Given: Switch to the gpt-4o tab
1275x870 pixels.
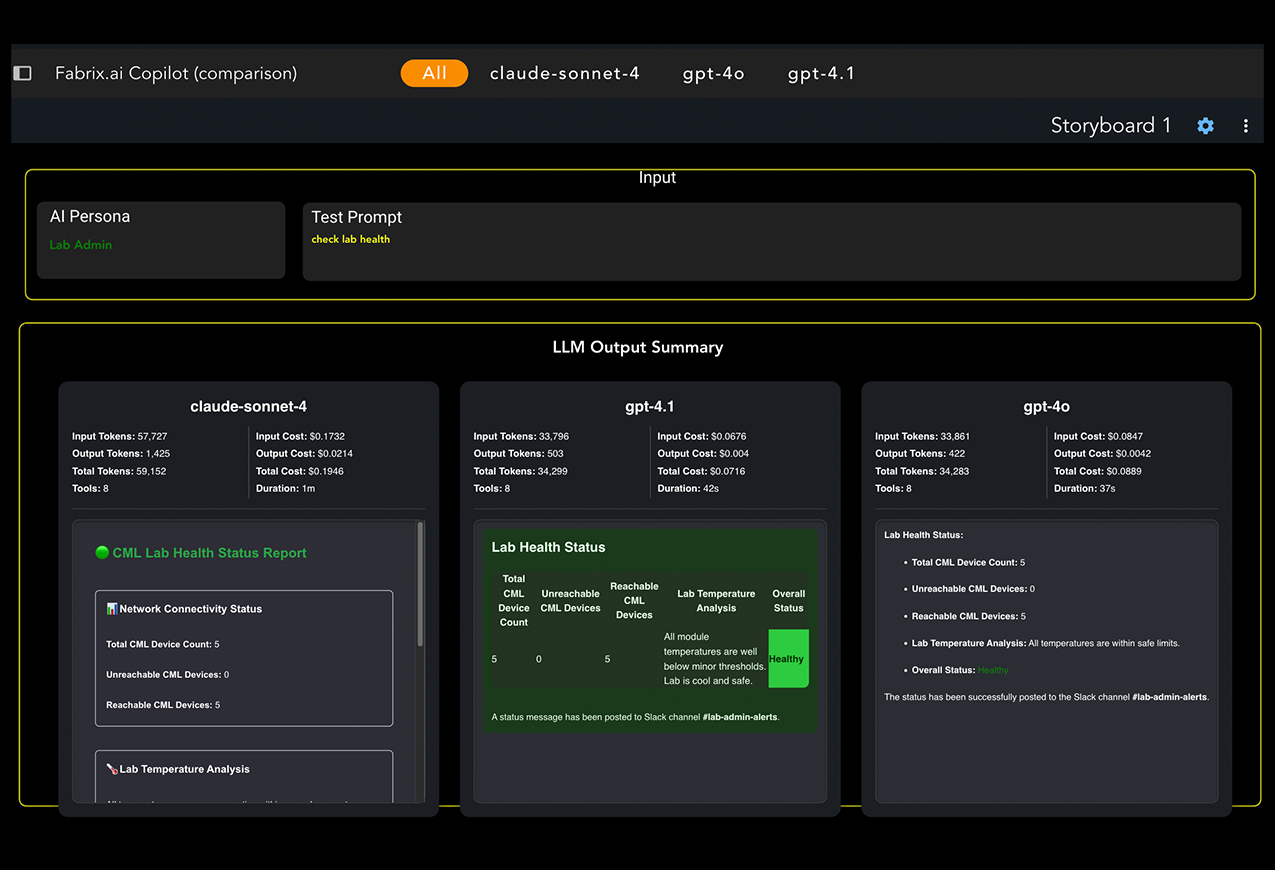Looking at the screenshot, I should [713, 73].
